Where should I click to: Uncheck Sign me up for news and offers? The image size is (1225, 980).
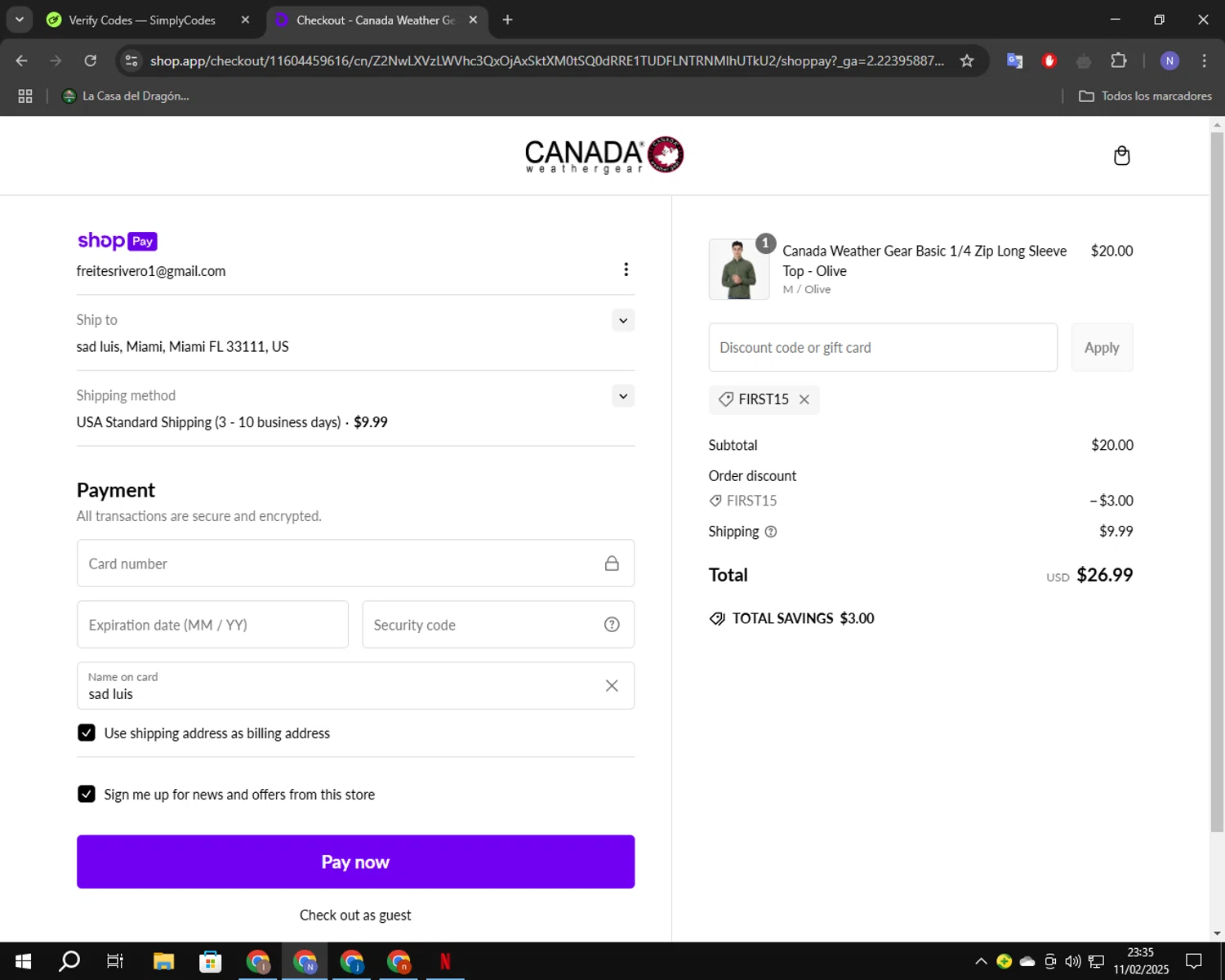tap(87, 794)
